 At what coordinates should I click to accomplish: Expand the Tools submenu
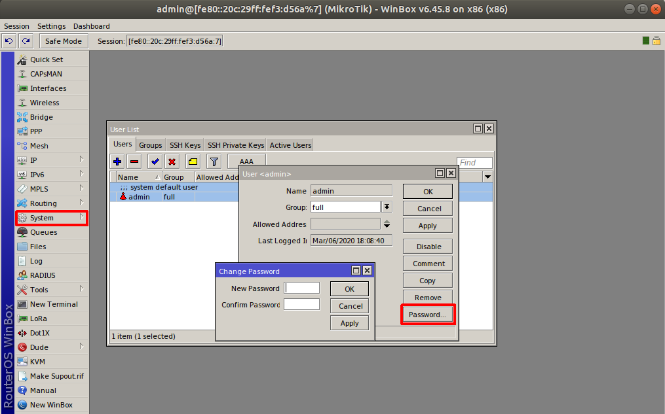tap(81, 289)
